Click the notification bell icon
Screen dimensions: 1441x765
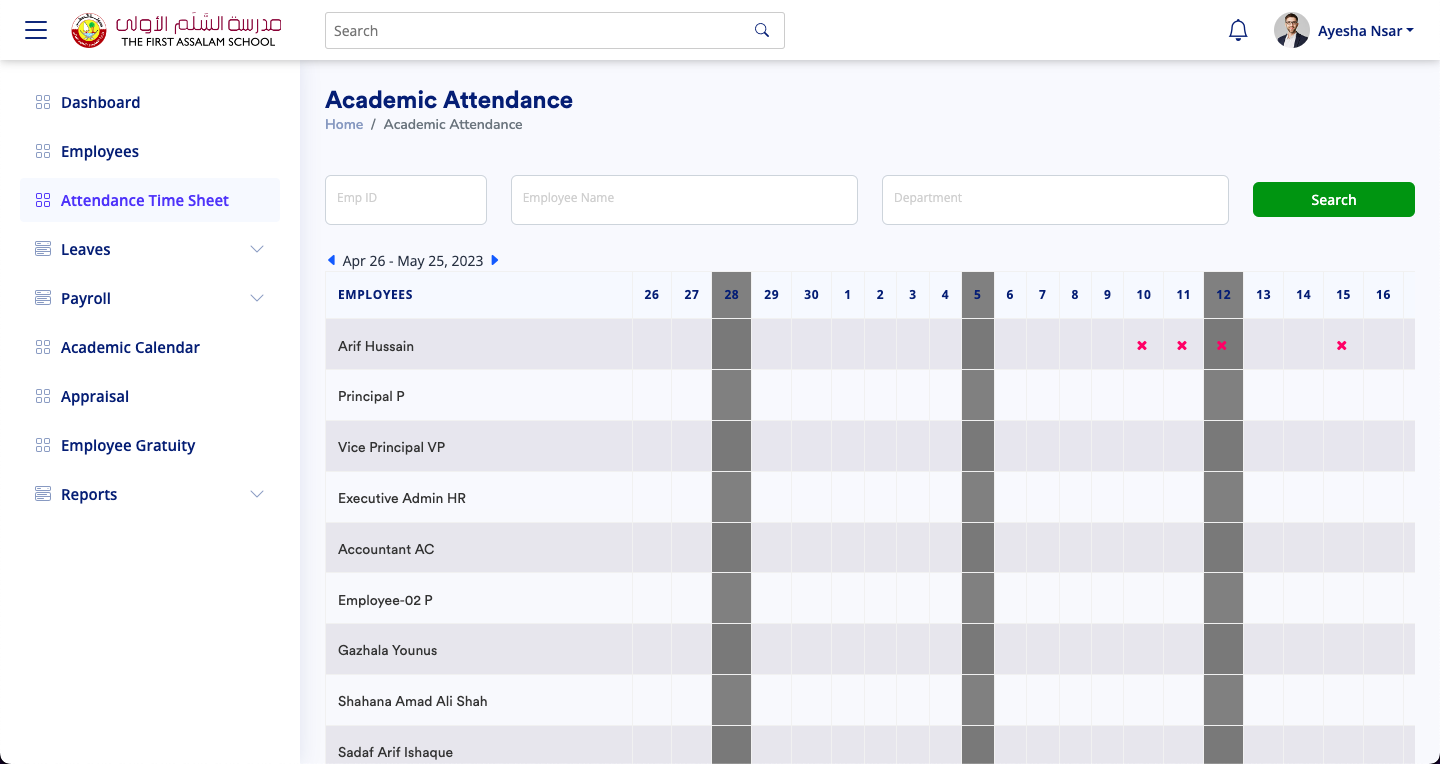(1238, 30)
